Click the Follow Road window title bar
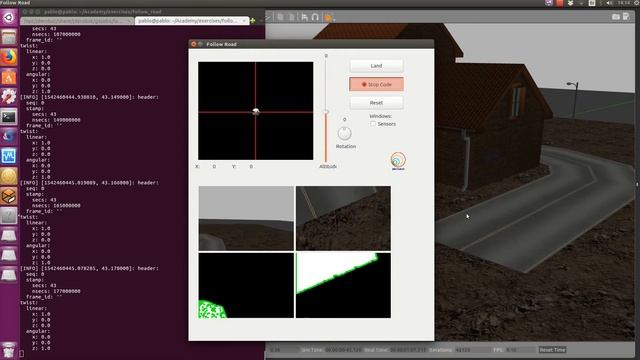640x360 pixels. [x=311, y=44]
